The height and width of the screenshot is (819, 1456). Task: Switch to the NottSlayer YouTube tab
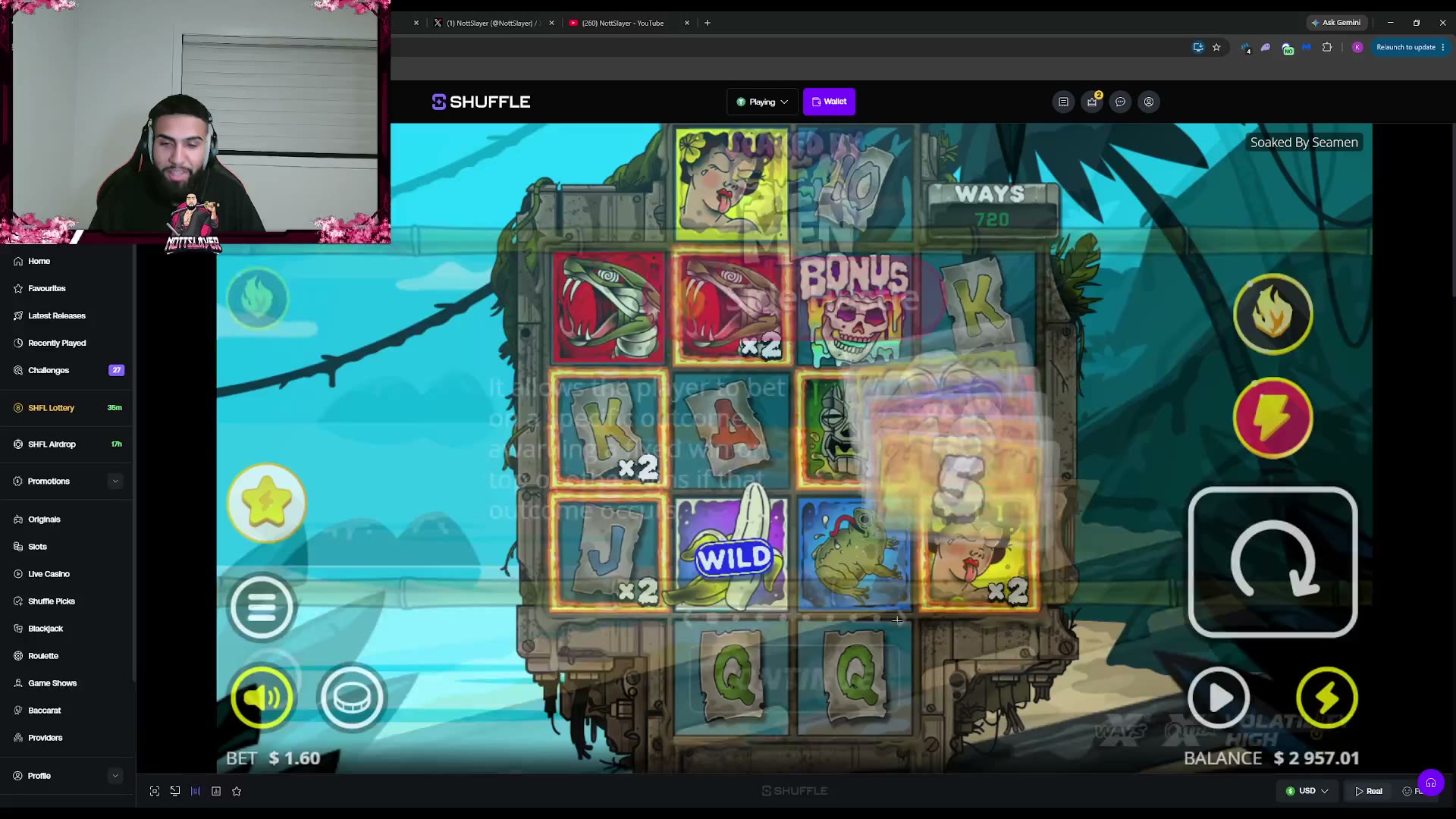coord(623,23)
